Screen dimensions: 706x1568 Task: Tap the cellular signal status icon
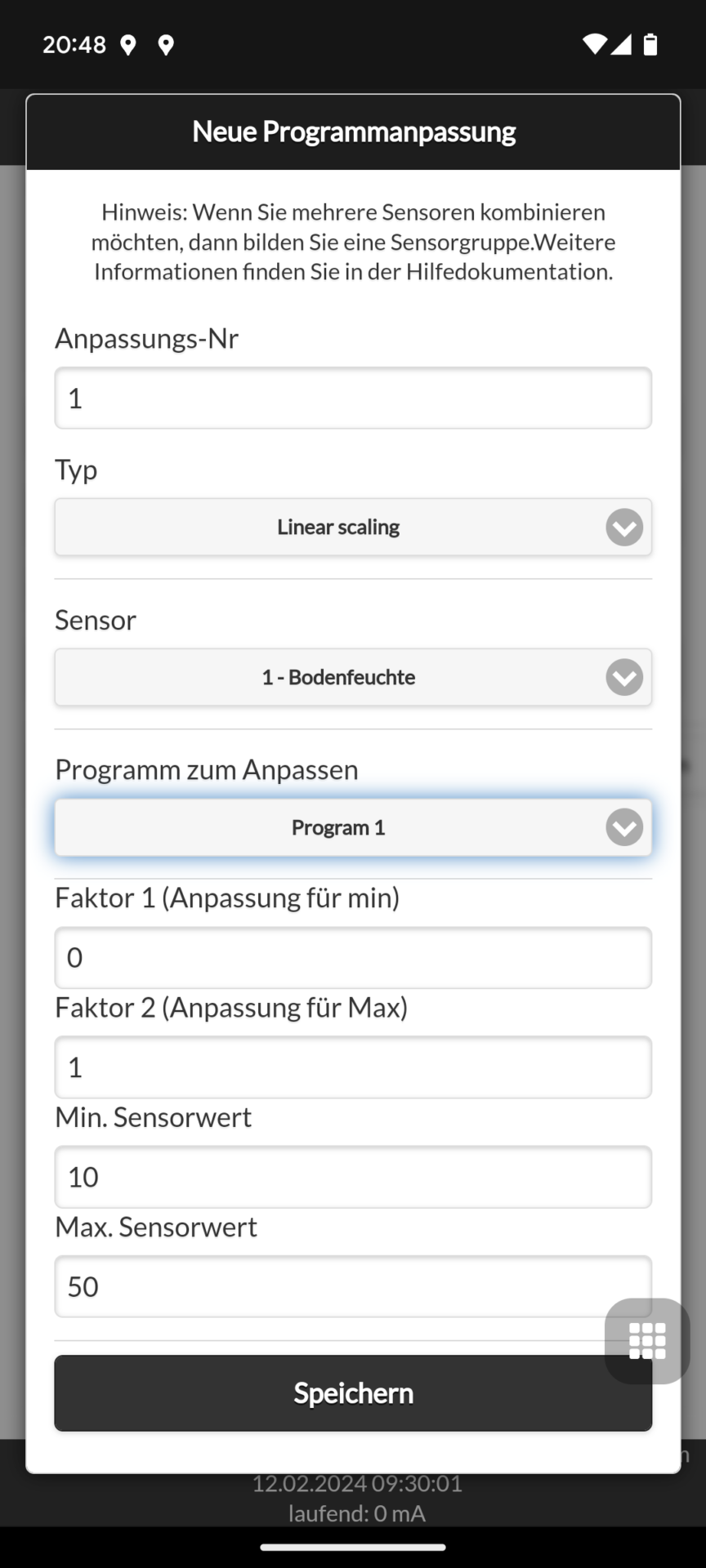pyautogui.click(x=622, y=44)
